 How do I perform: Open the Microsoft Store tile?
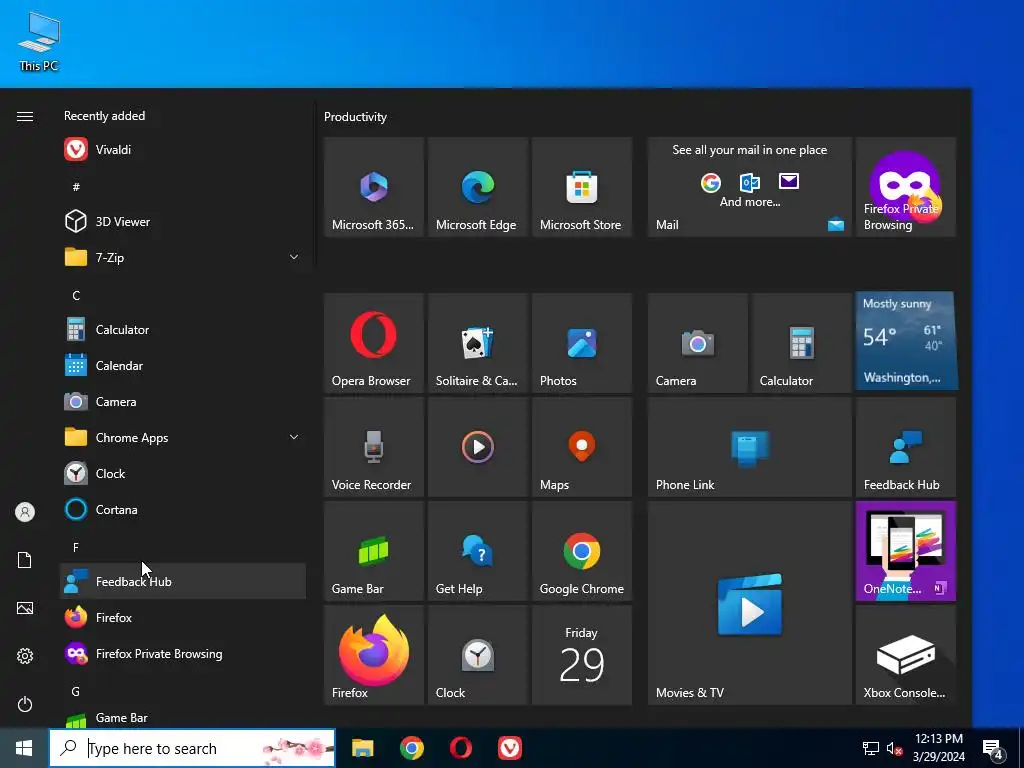click(x=582, y=187)
